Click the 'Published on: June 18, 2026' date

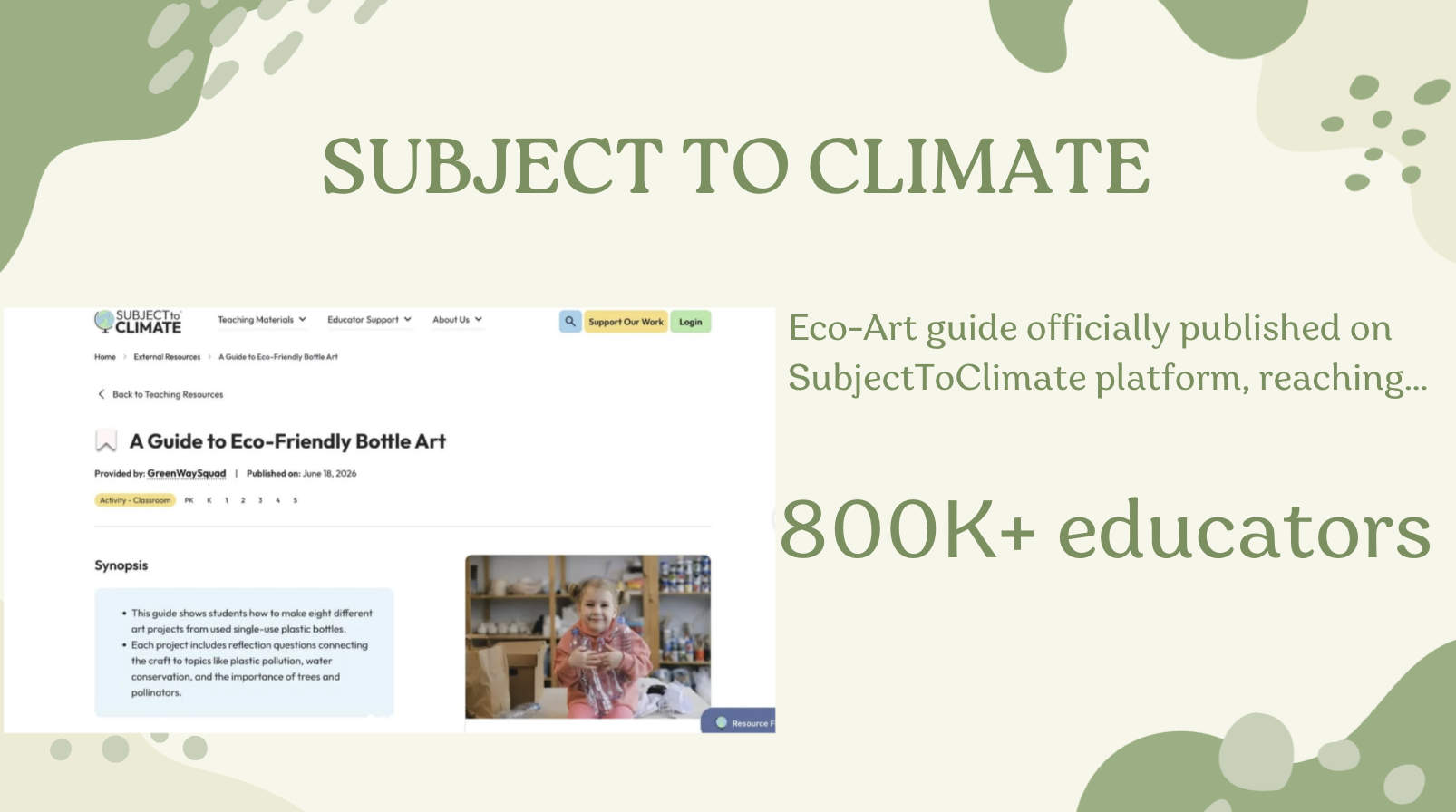pyautogui.click(x=302, y=473)
